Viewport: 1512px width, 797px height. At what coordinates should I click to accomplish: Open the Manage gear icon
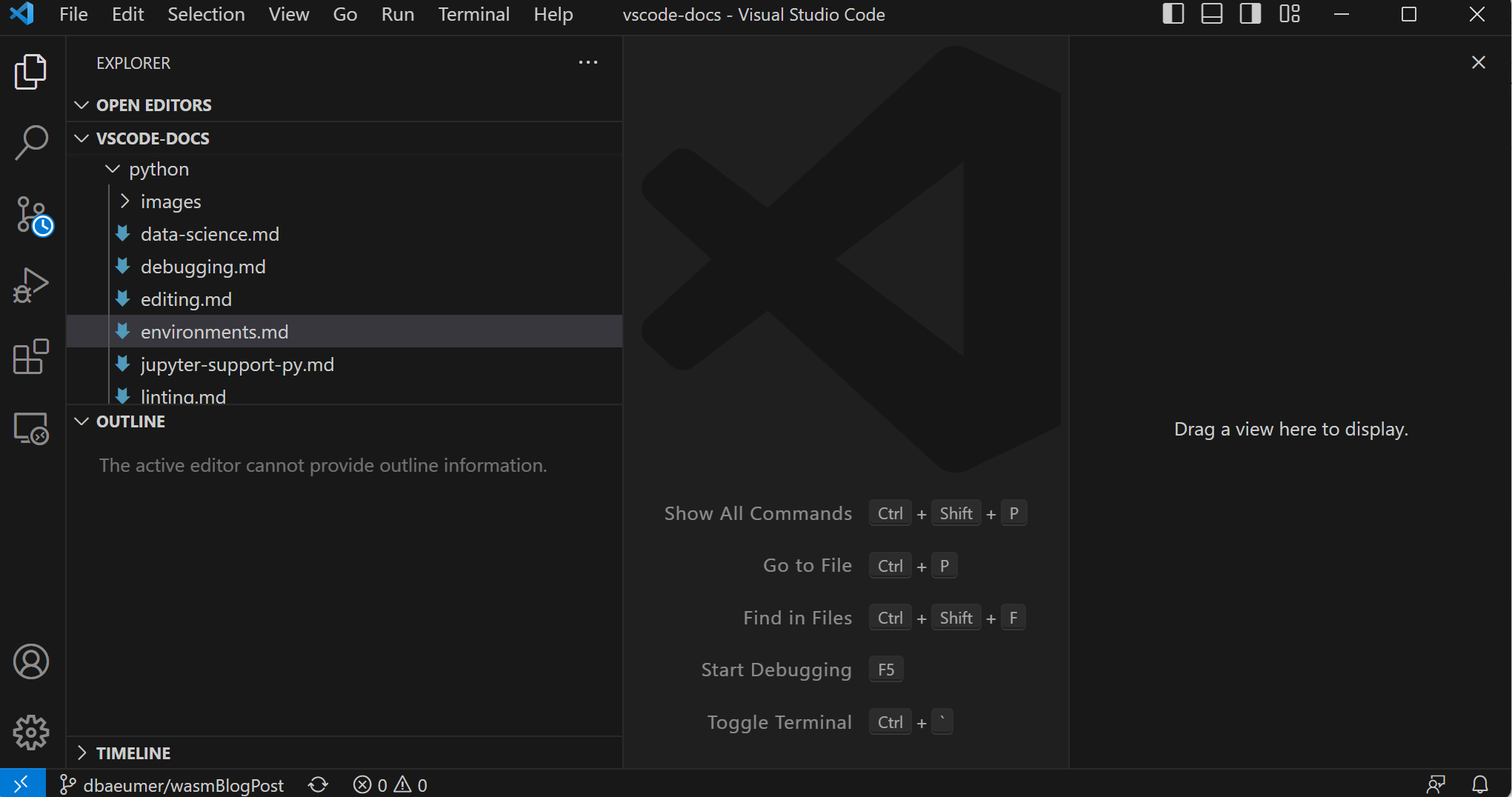(31, 733)
